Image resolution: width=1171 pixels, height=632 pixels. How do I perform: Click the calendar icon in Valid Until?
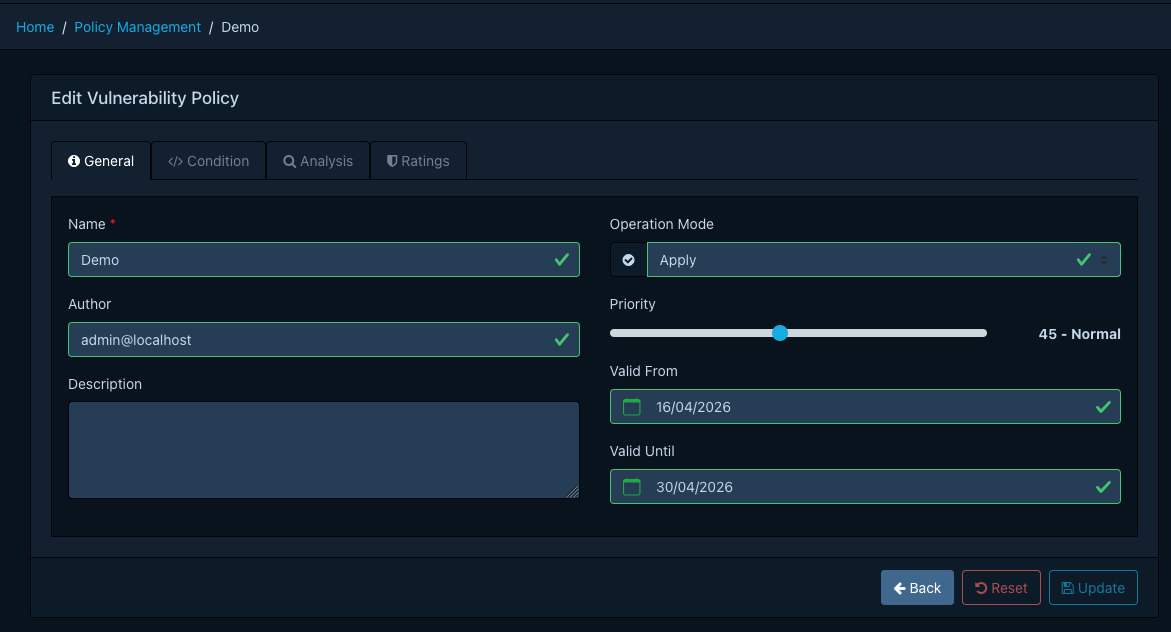tap(631, 487)
